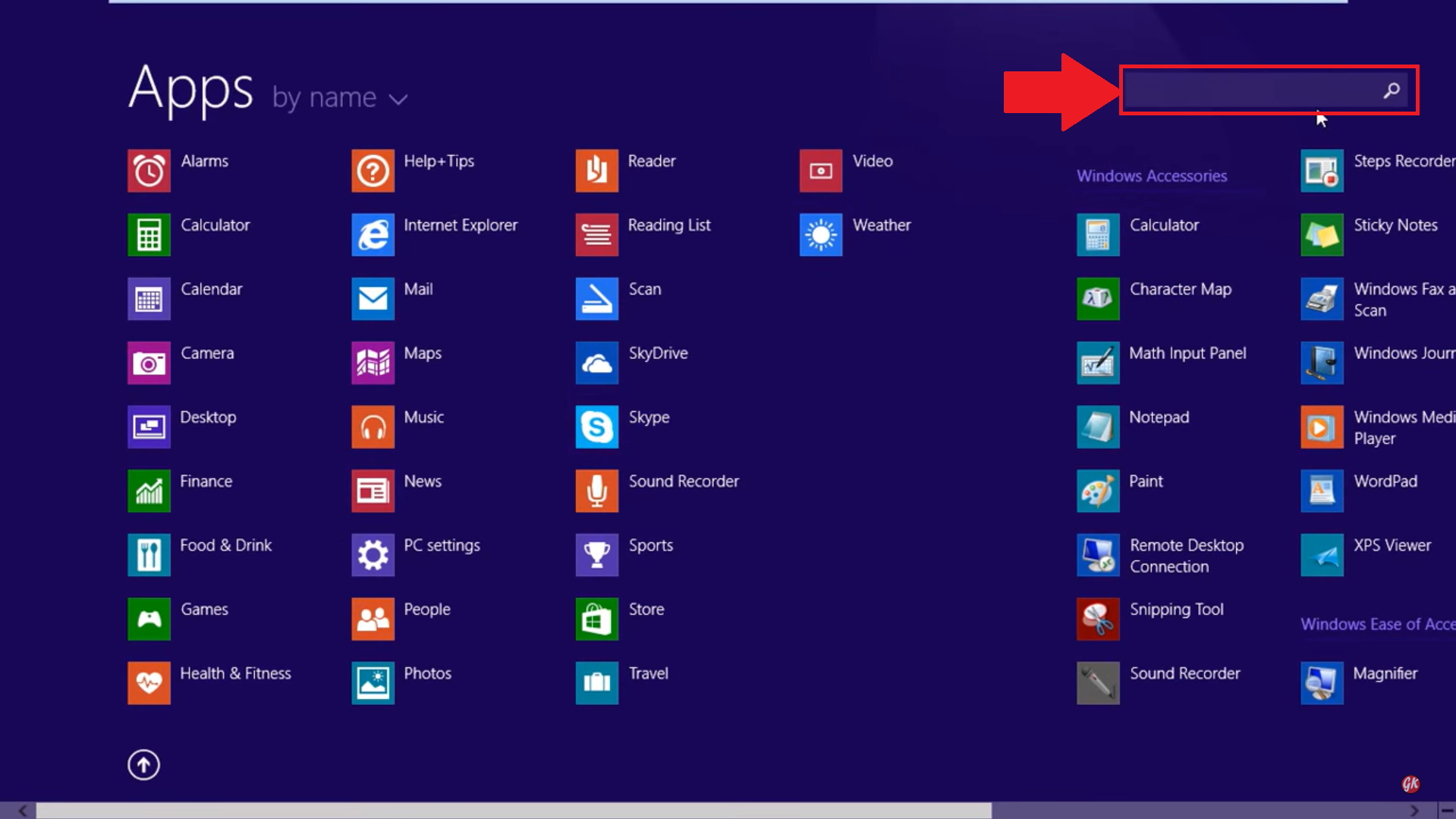Viewport: 1456px width, 819px height.
Task: Launch the Camera app icon
Action: coord(149,363)
